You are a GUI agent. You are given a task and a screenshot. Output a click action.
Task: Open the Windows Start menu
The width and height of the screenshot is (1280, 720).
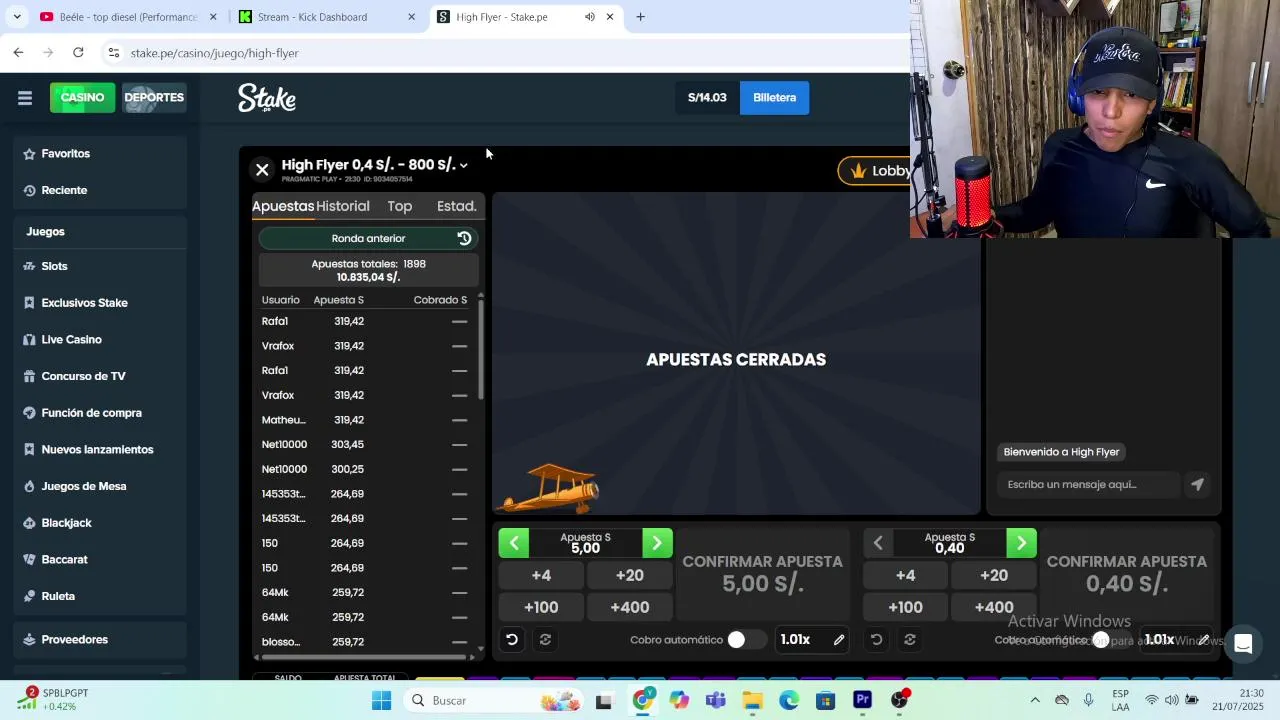[x=381, y=701]
